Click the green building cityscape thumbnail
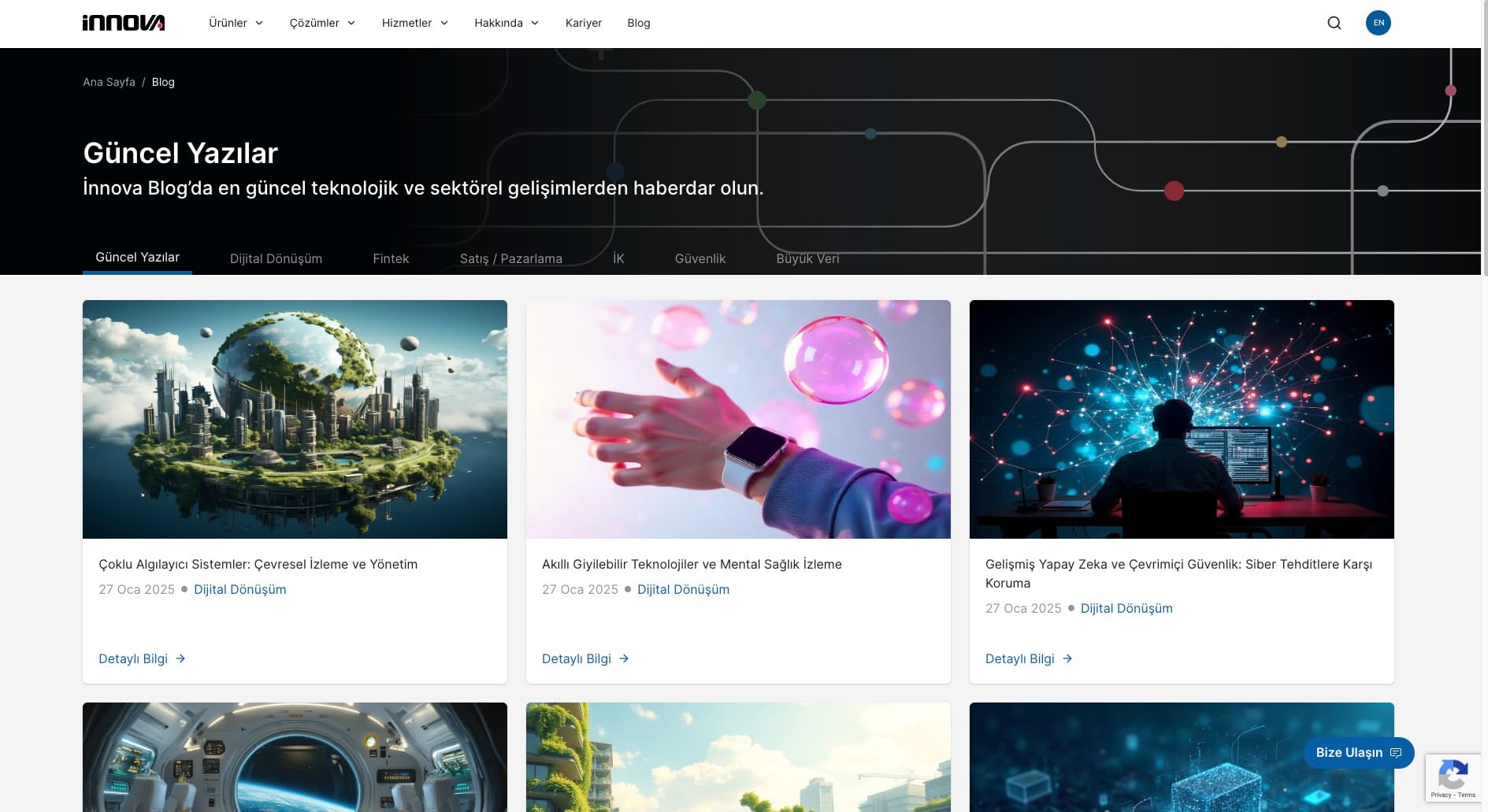Image resolution: width=1488 pixels, height=812 pixels. 738,757
